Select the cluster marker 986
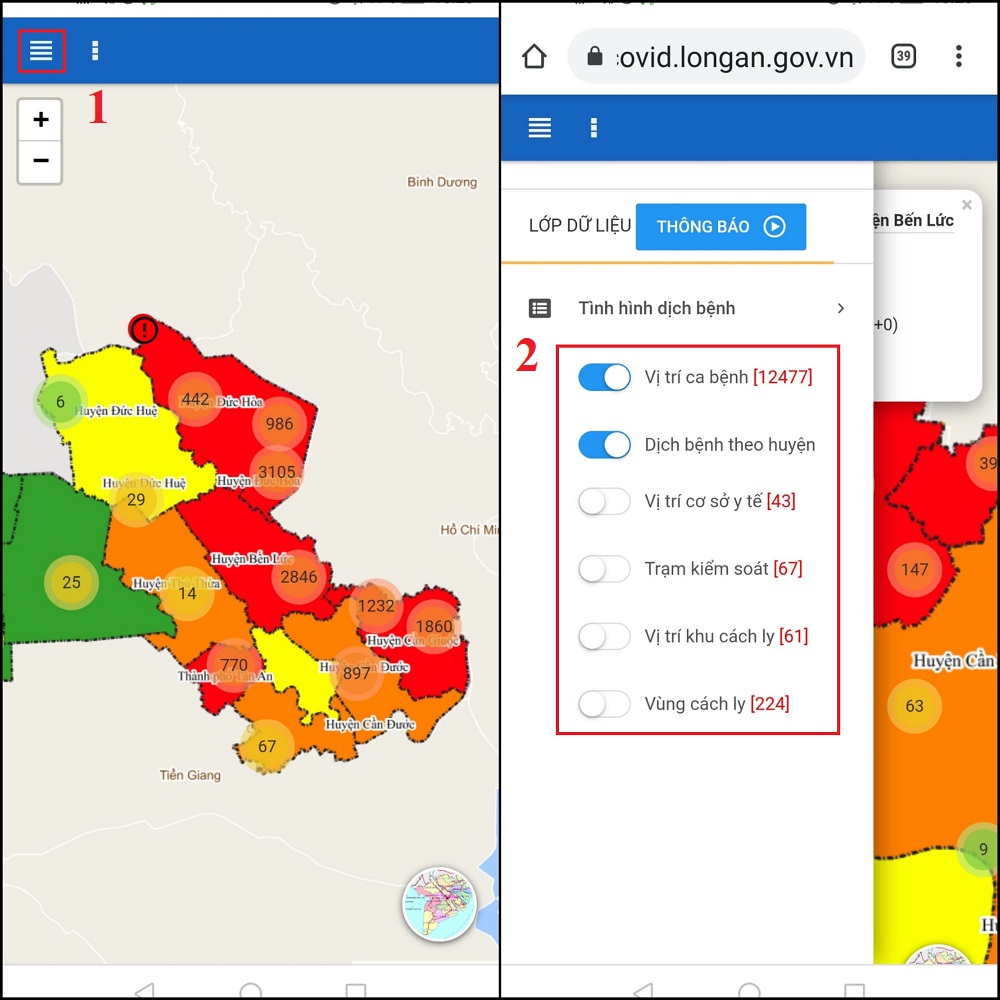 pos(279,423)
